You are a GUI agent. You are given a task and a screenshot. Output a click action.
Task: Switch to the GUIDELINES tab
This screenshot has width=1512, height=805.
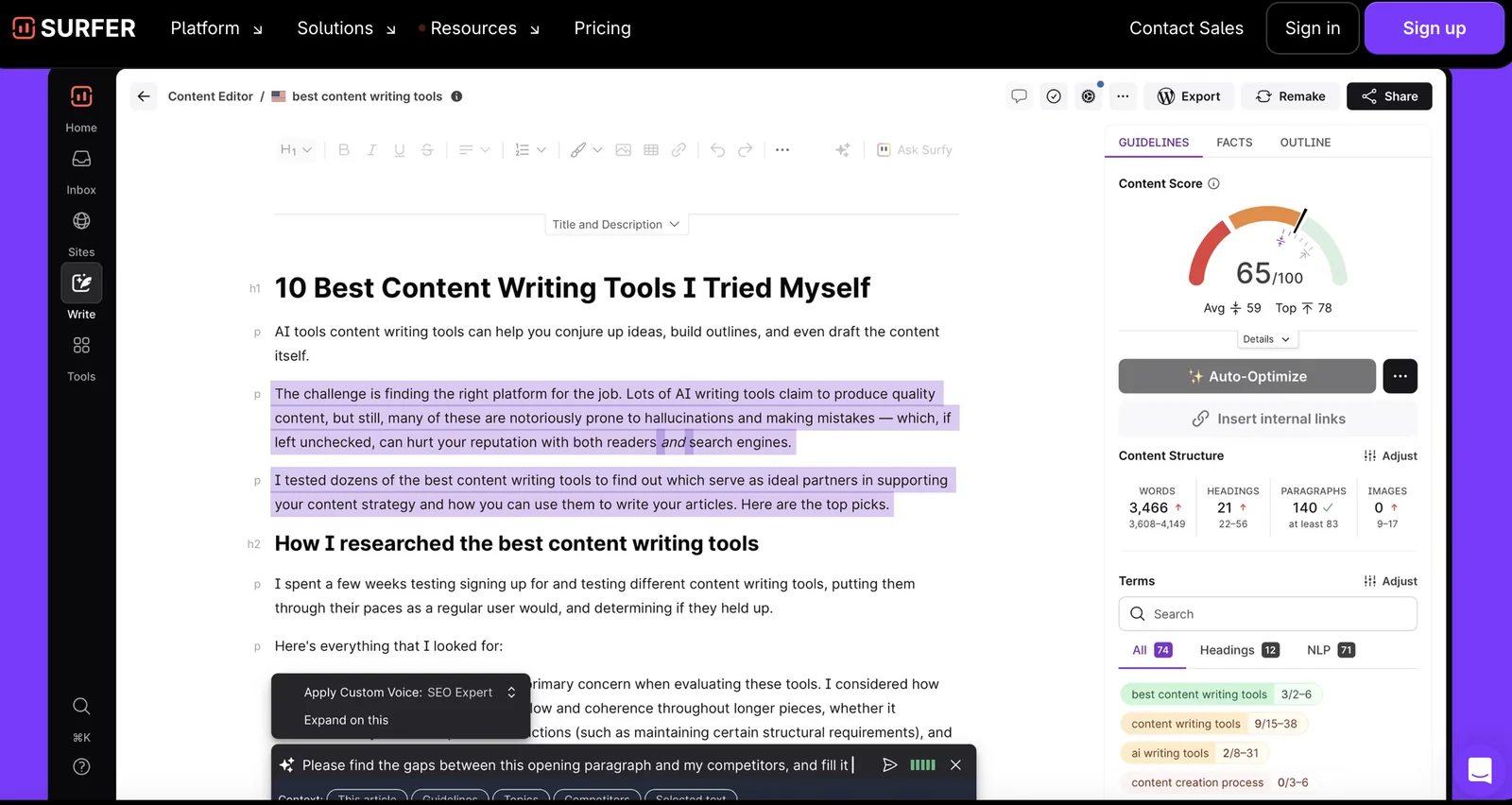pos(1154,143)
